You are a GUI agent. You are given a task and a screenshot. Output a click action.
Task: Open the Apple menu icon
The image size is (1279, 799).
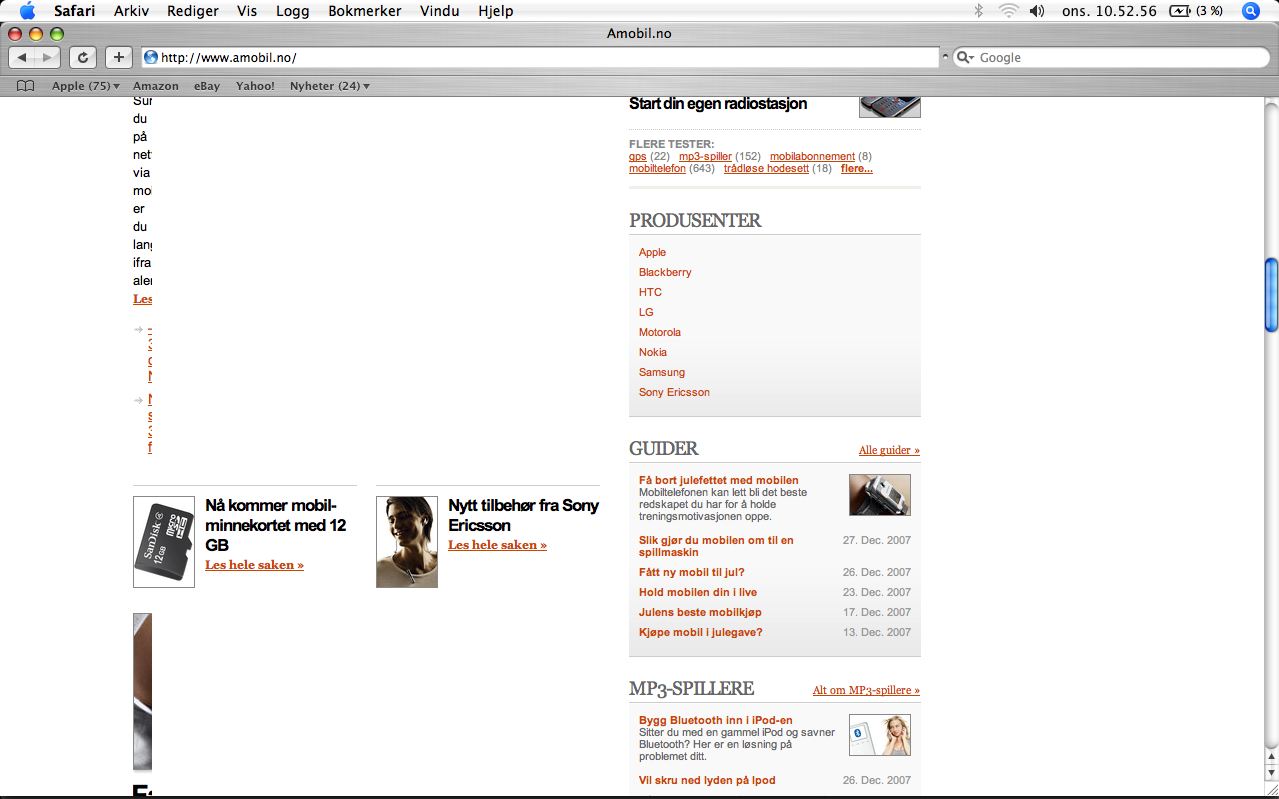point(27,11)
